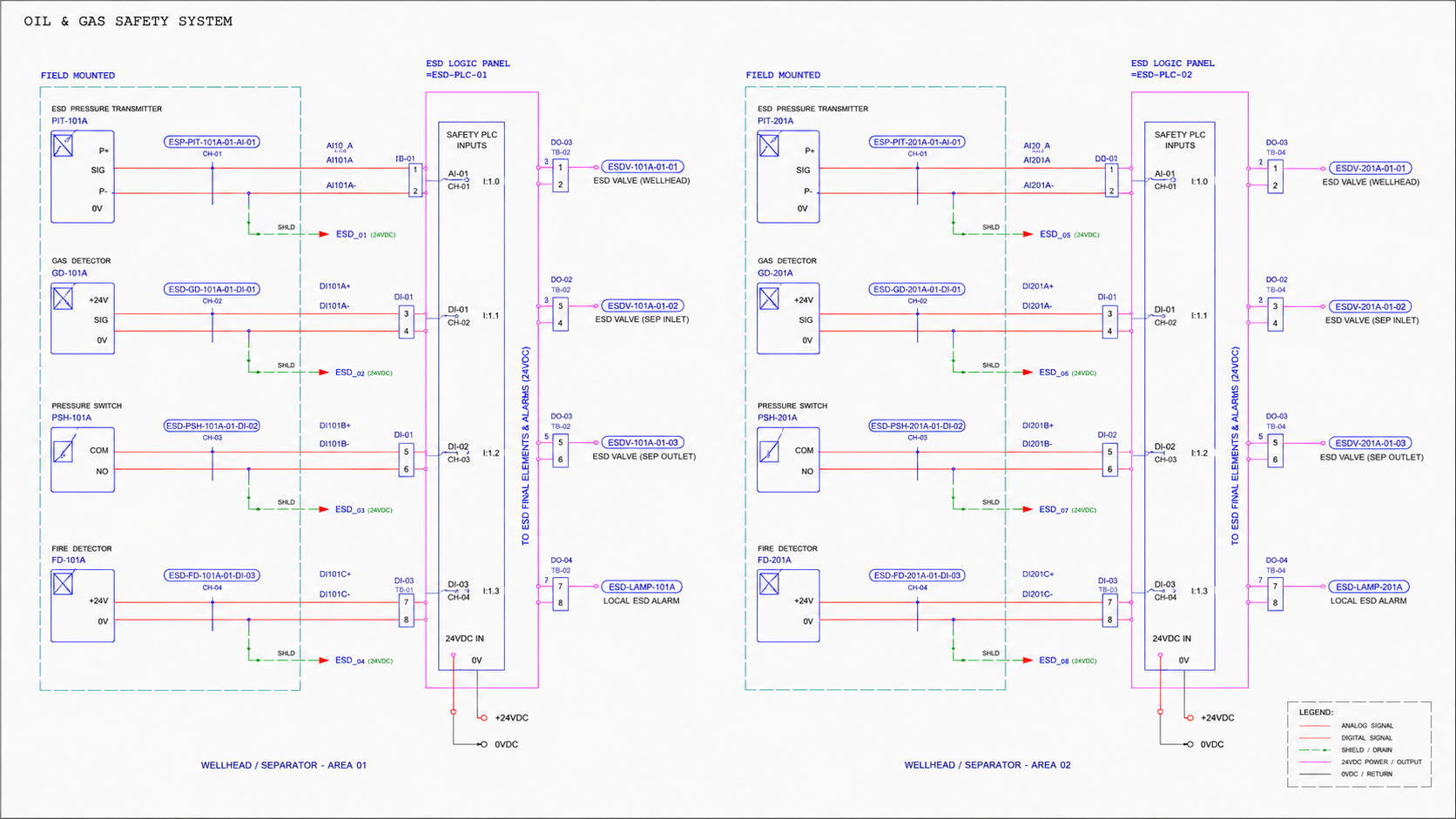1456x819 pixels.
Task: Click the ESDV-201A-01-02 sep inlet valve tag
Action: (x=1371, y=306)
